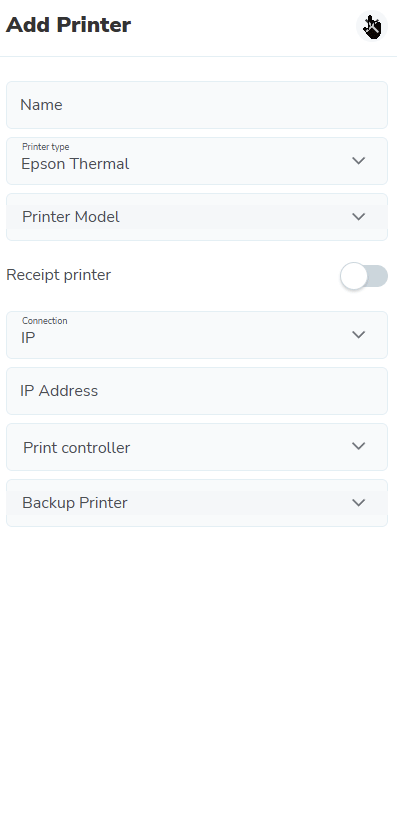Click the IP value in Connection field

click(28, 338)
